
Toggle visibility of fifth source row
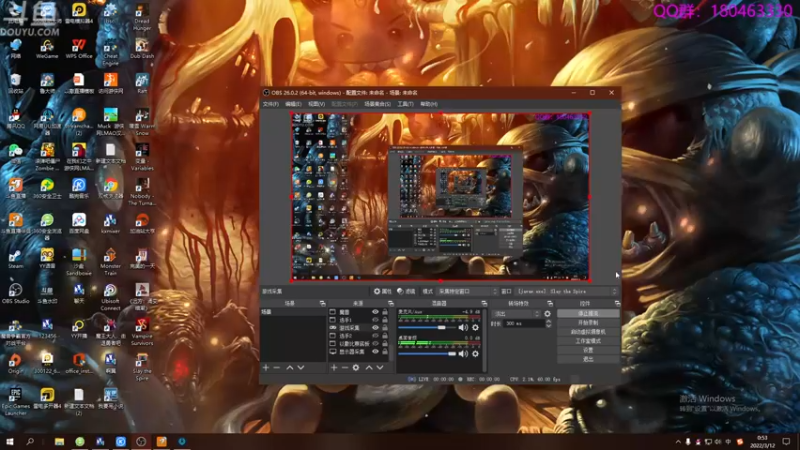pyautogui.click(x=375, y=343)
